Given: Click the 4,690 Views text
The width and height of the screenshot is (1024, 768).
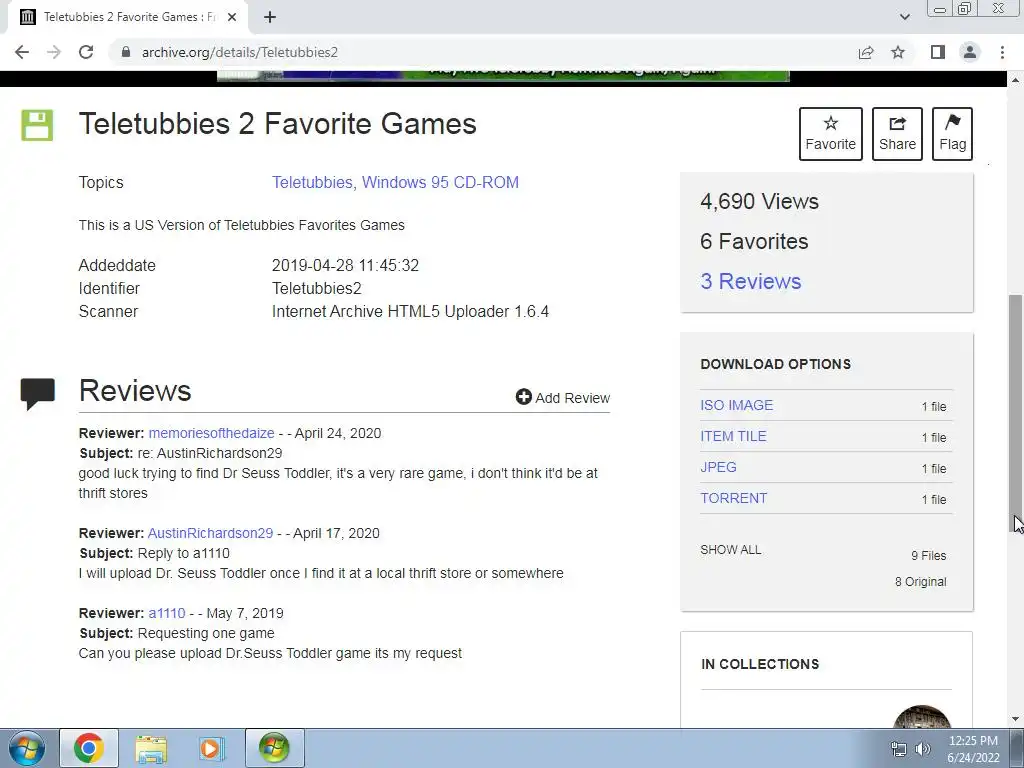Looking at the screenshot, I should [760, 201].
